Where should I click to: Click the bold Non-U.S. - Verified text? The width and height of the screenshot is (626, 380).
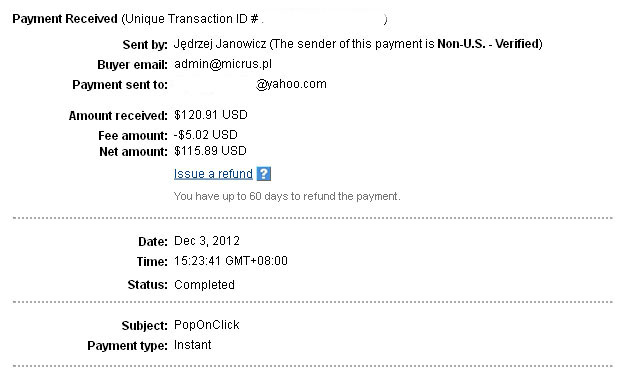[488, 44]
